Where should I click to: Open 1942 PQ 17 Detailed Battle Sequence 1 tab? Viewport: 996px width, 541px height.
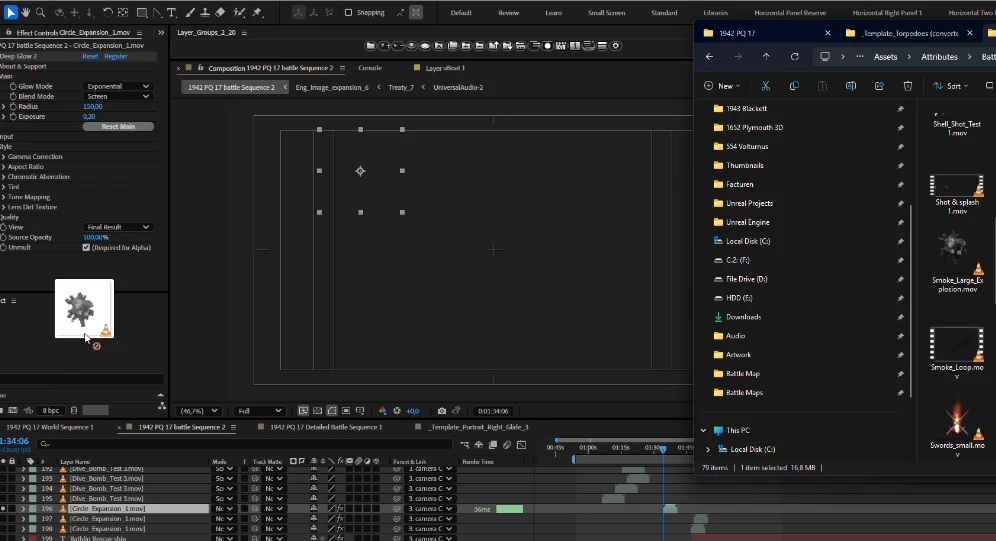point(326,427)
